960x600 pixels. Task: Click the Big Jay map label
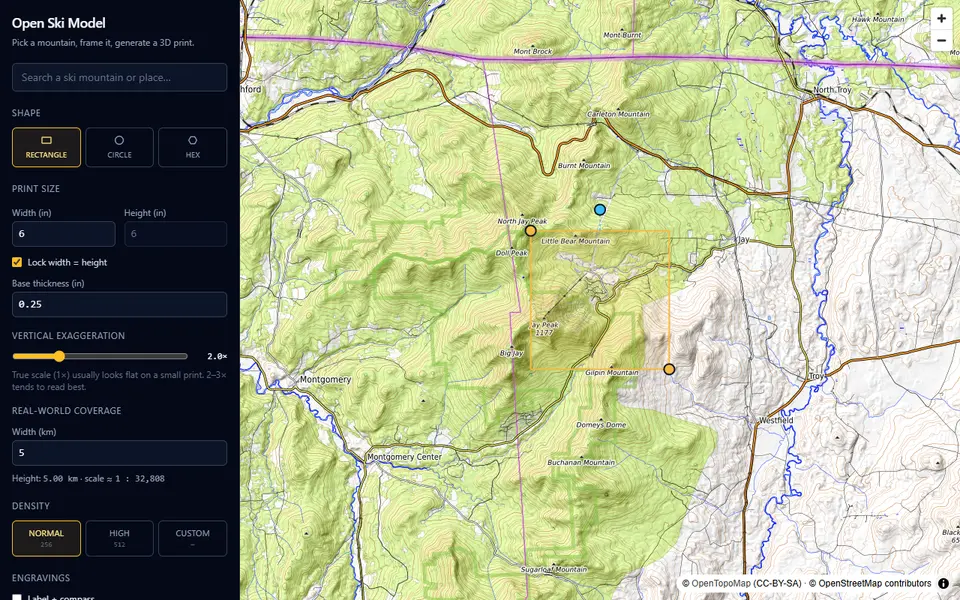[x=511, y=353]
